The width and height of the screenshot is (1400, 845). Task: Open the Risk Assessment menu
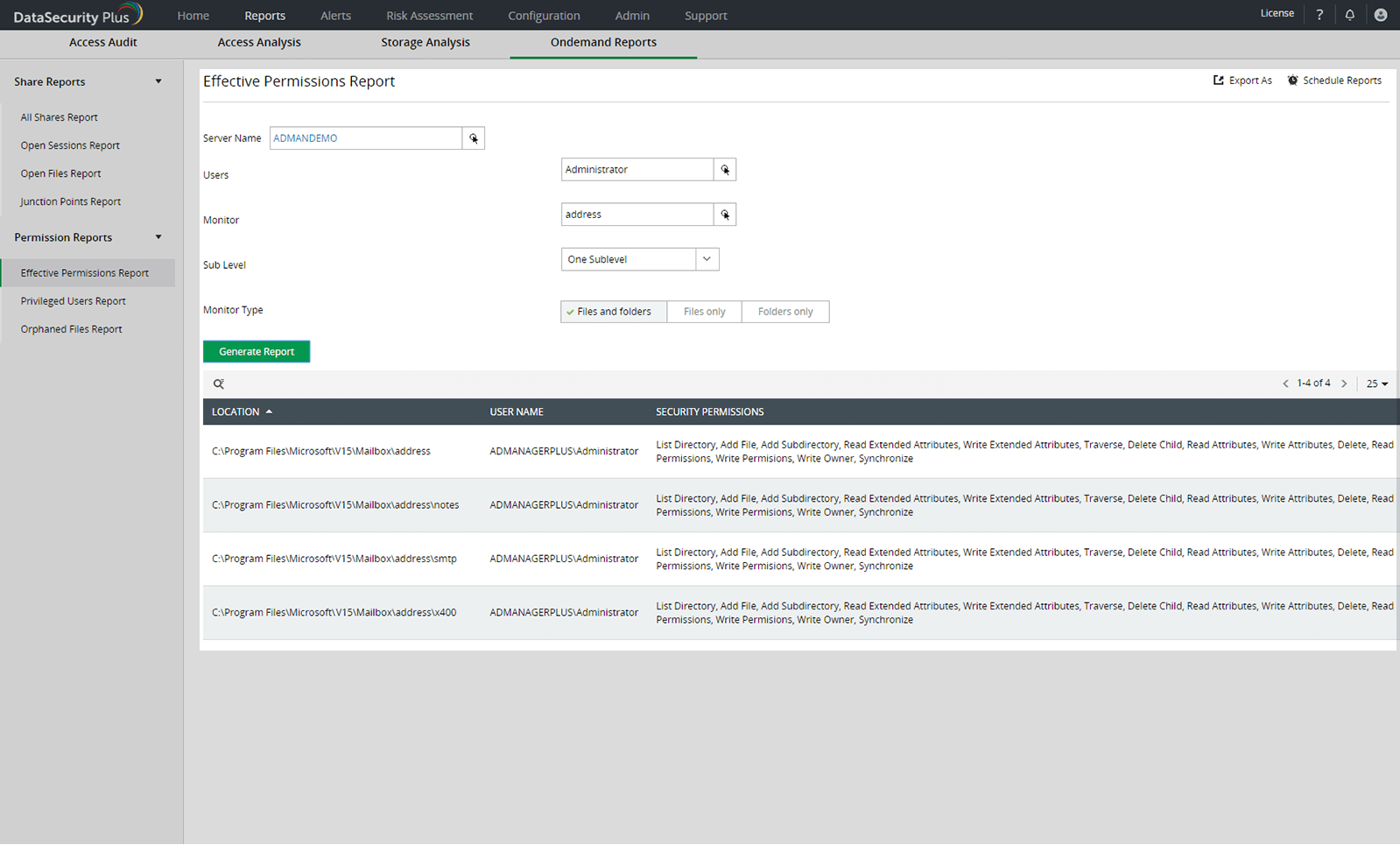pos(430,16)
